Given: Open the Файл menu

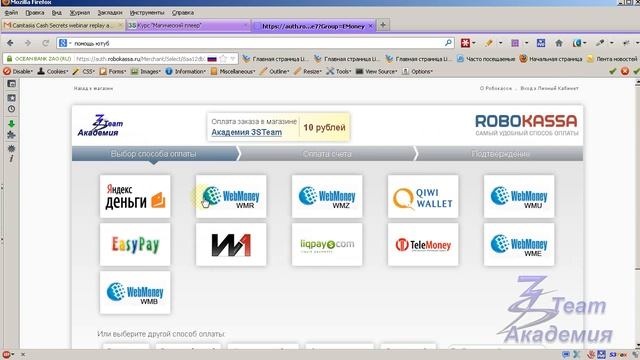Looking at the screenshot, I should click(x=11, y=13).
